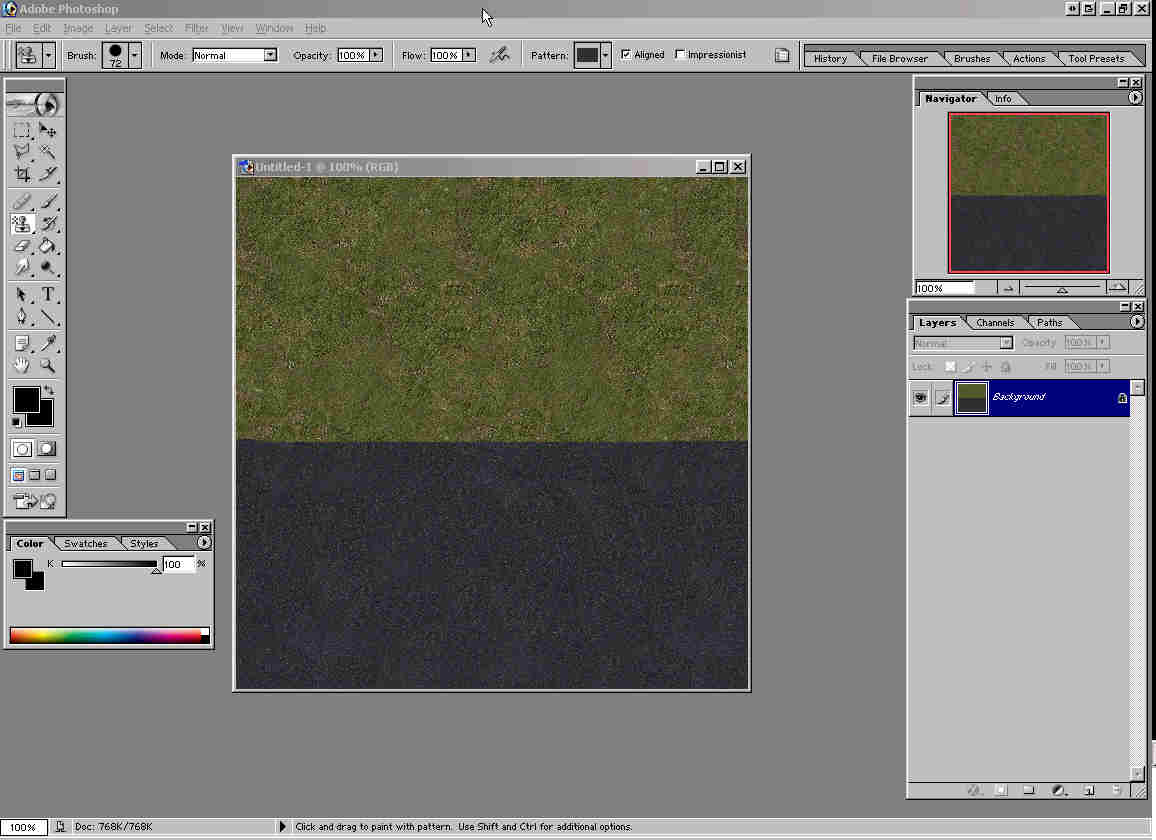The image size is (1156, 840).
Task: Click the foreground color swatch in toolbox
Action: [x=25, y=400]
